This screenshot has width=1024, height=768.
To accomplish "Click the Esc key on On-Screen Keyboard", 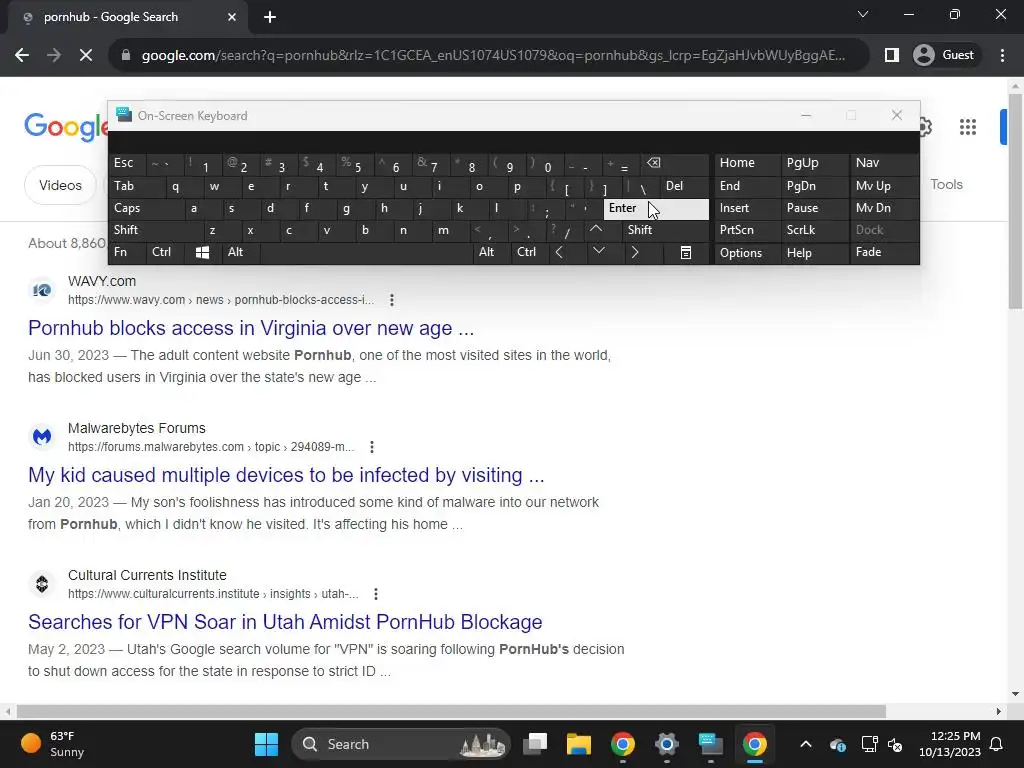I will coord(127,163).
